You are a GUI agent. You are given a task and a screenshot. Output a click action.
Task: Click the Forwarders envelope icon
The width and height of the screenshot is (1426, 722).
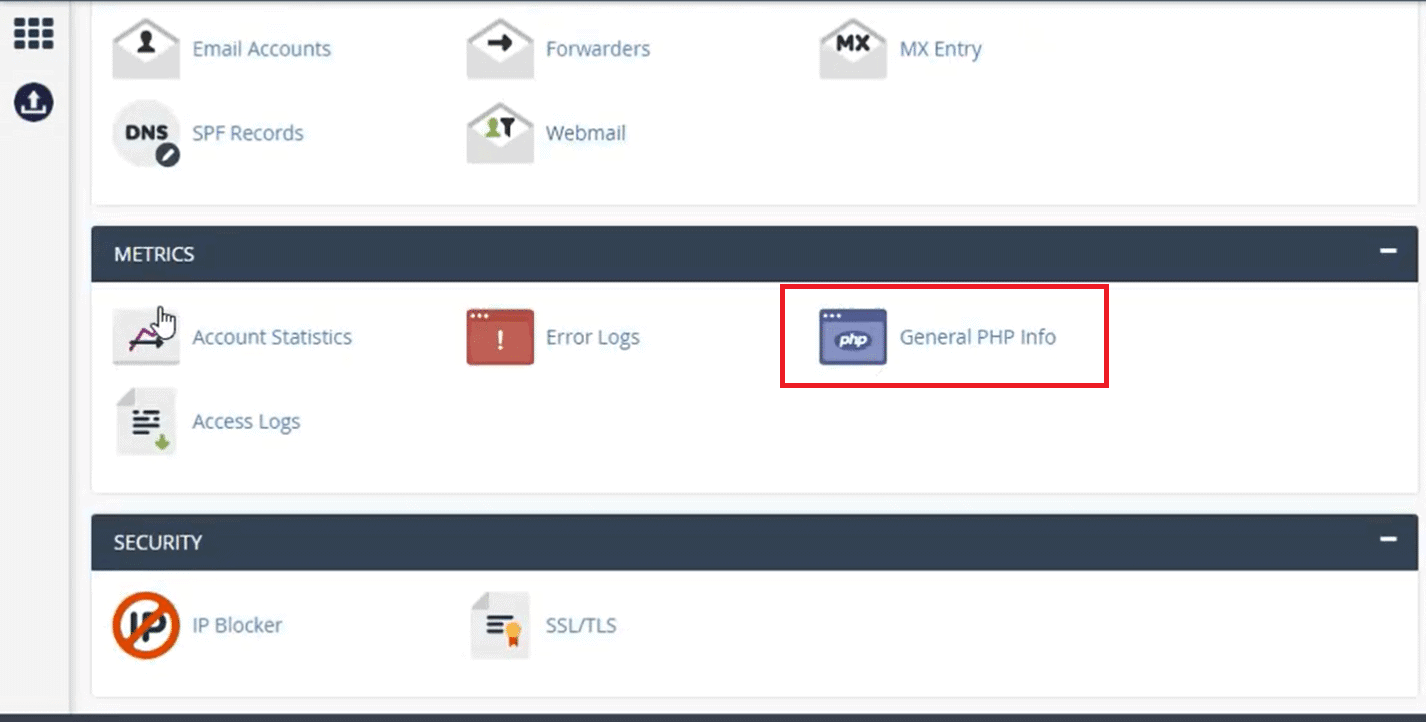pyautogui.click(x=499, y=48)
